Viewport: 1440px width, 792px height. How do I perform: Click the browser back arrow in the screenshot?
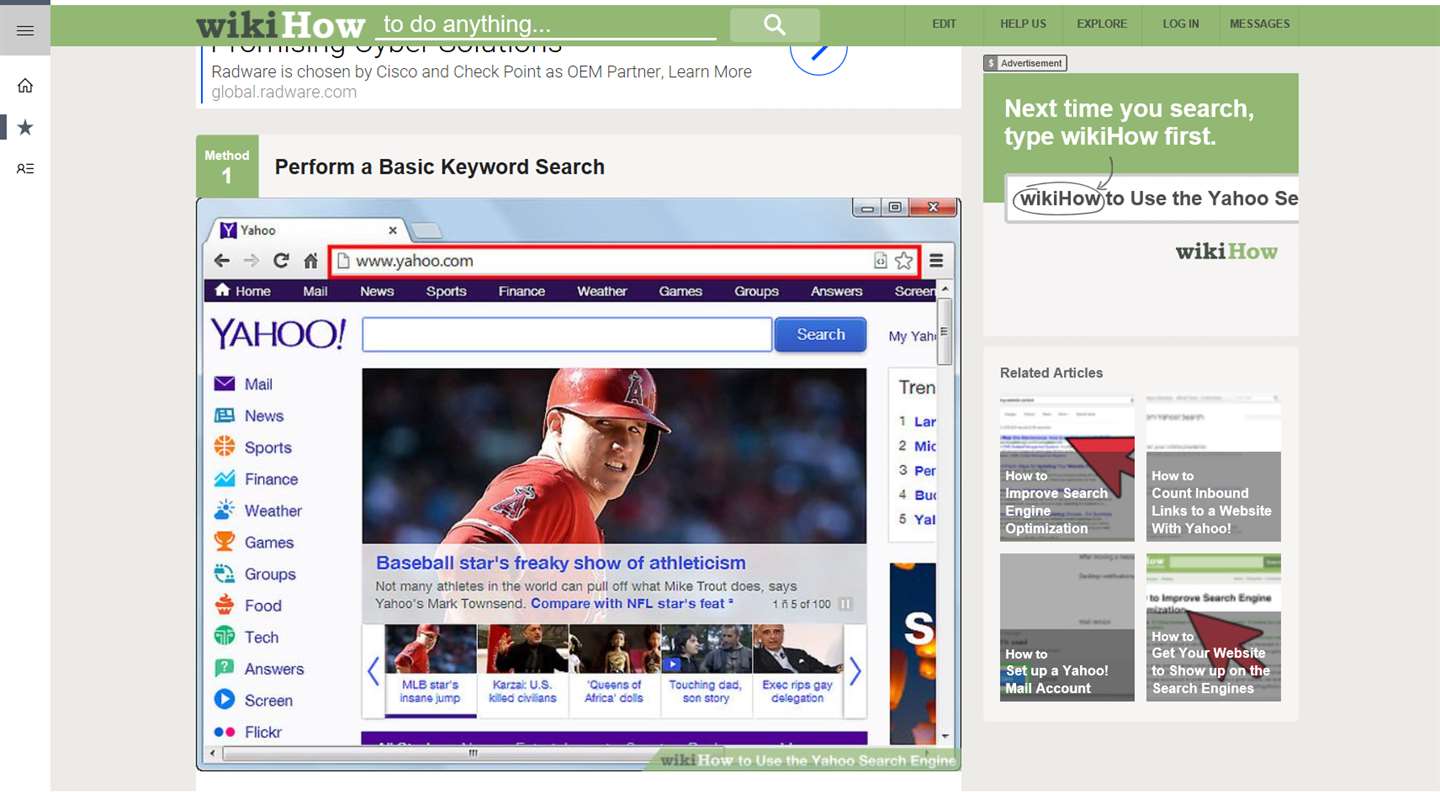click(x=222, y=261)
